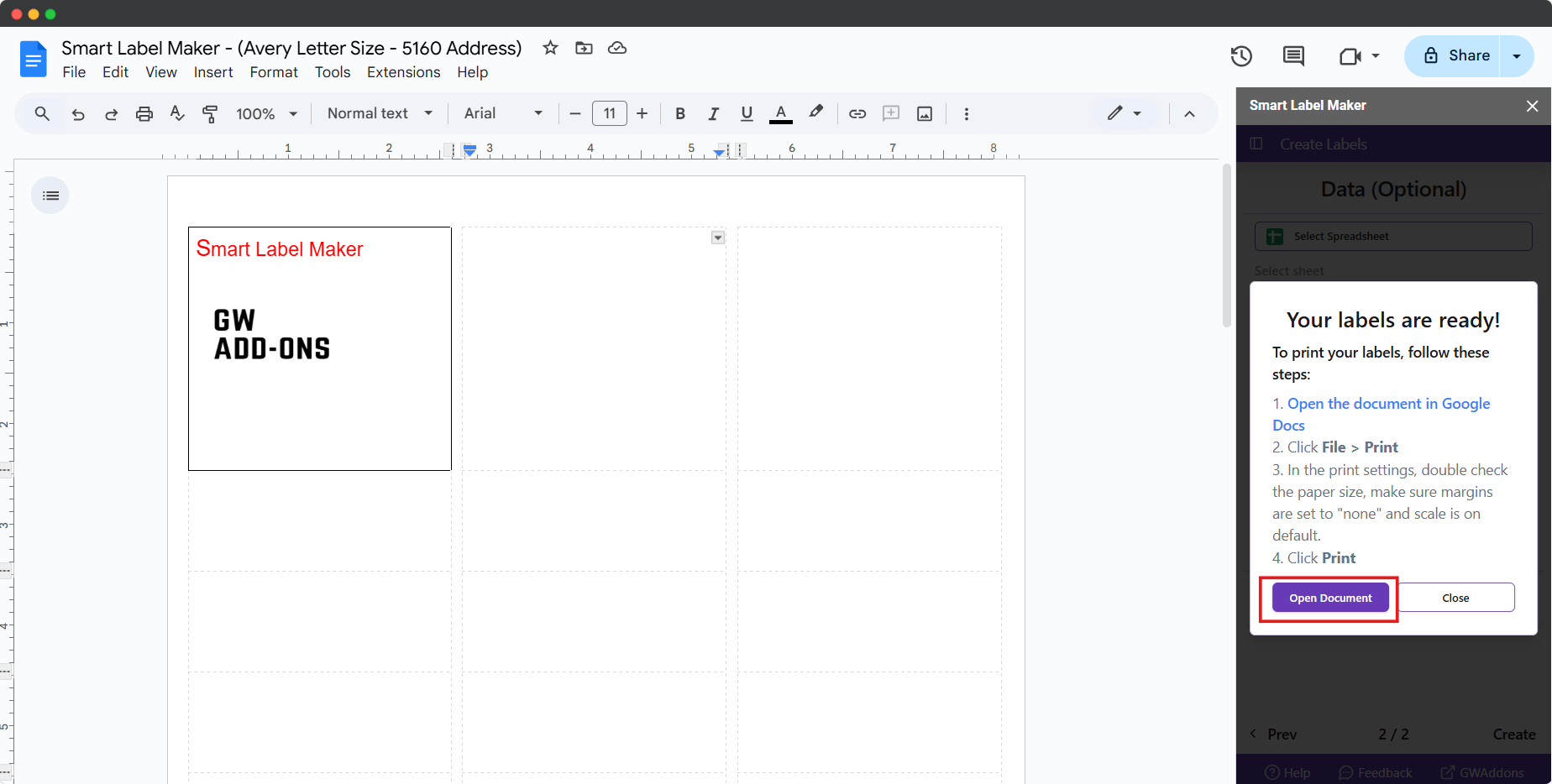The width and height of the screenshot is (1552, 784).
Task: Click the document title text
Action: pos(291,48)
